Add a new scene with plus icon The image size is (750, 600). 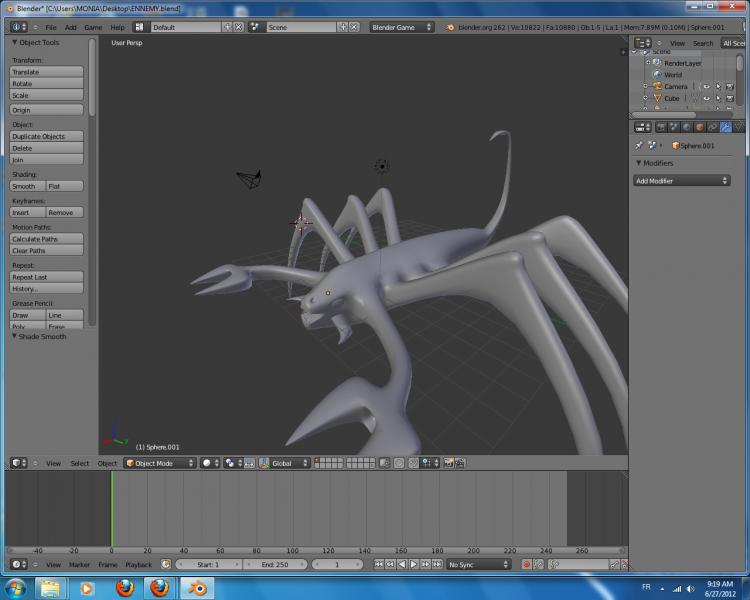click(343, 27)
